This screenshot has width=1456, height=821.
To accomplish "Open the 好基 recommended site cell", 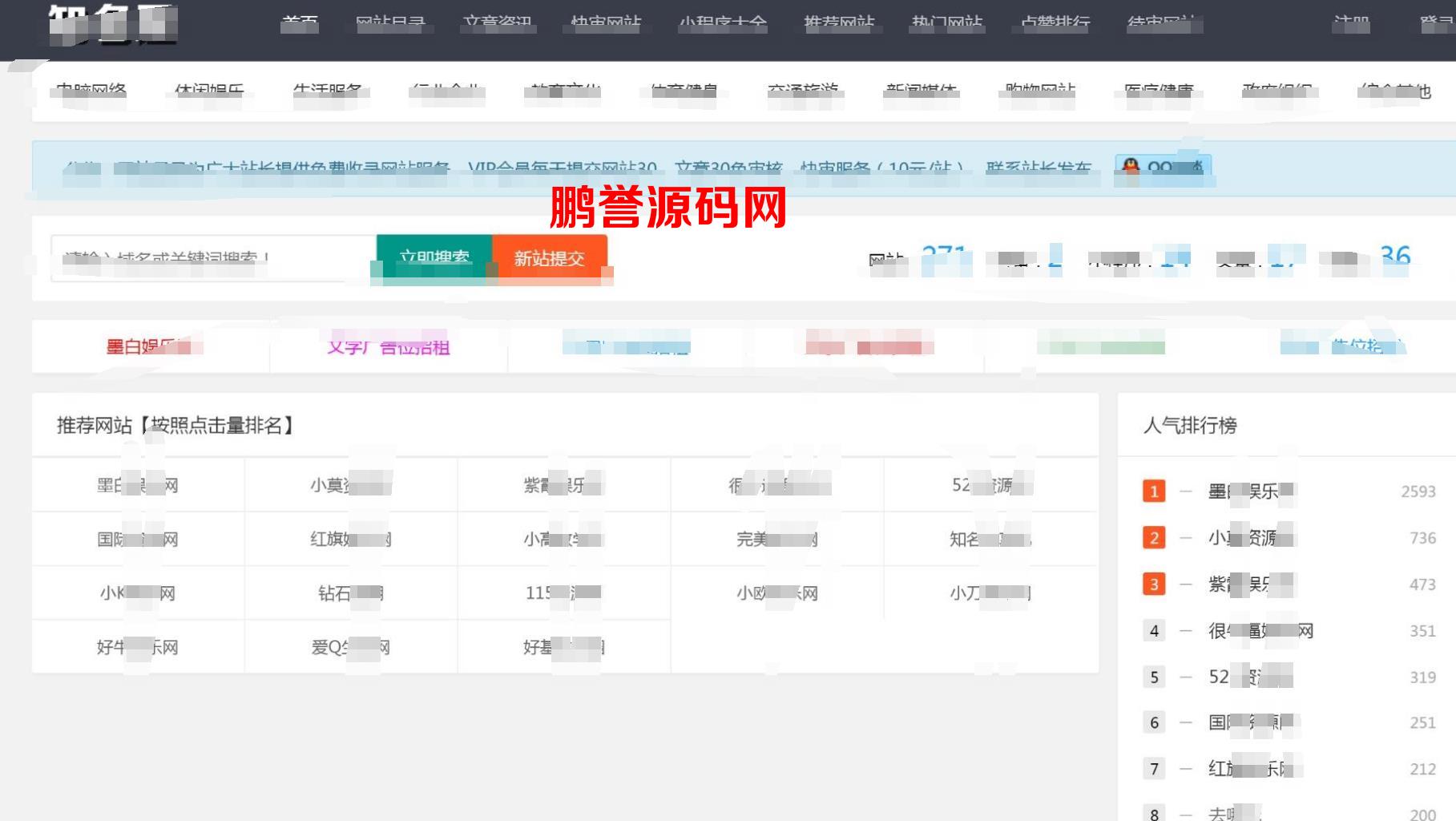I will click(x=564, y=647).
